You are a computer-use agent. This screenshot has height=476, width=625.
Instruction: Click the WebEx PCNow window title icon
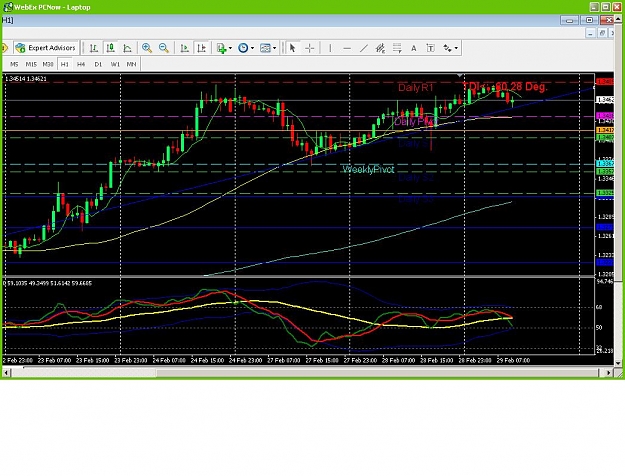pos(8,7)
